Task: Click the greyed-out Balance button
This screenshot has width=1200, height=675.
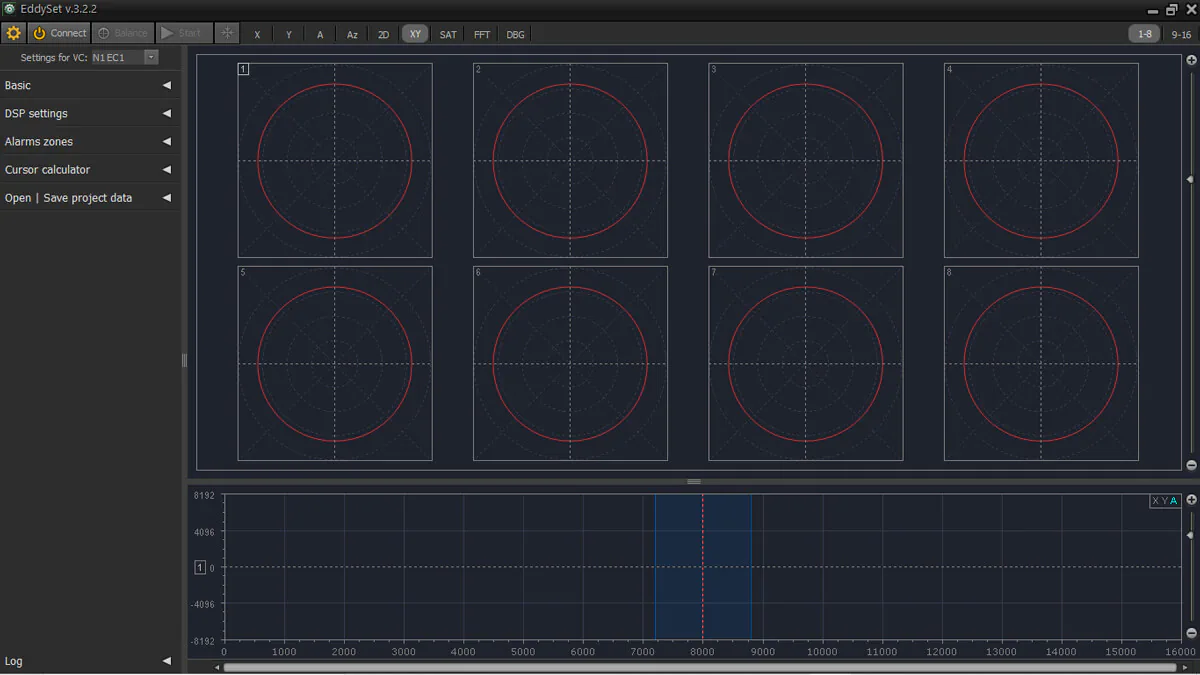Action: pos(123,33)
